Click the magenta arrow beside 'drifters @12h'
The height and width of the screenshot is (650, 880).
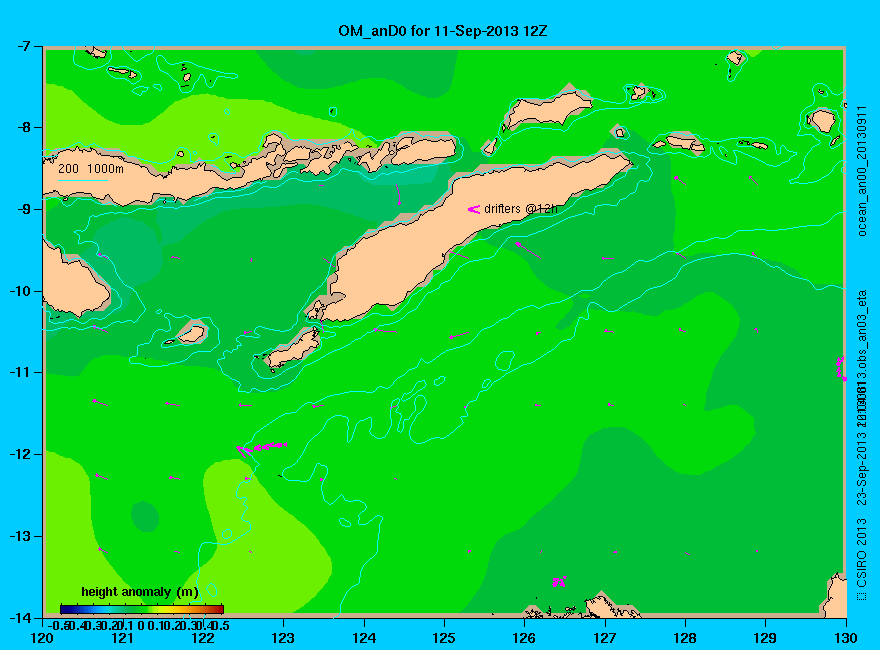(x=474, y=209)
